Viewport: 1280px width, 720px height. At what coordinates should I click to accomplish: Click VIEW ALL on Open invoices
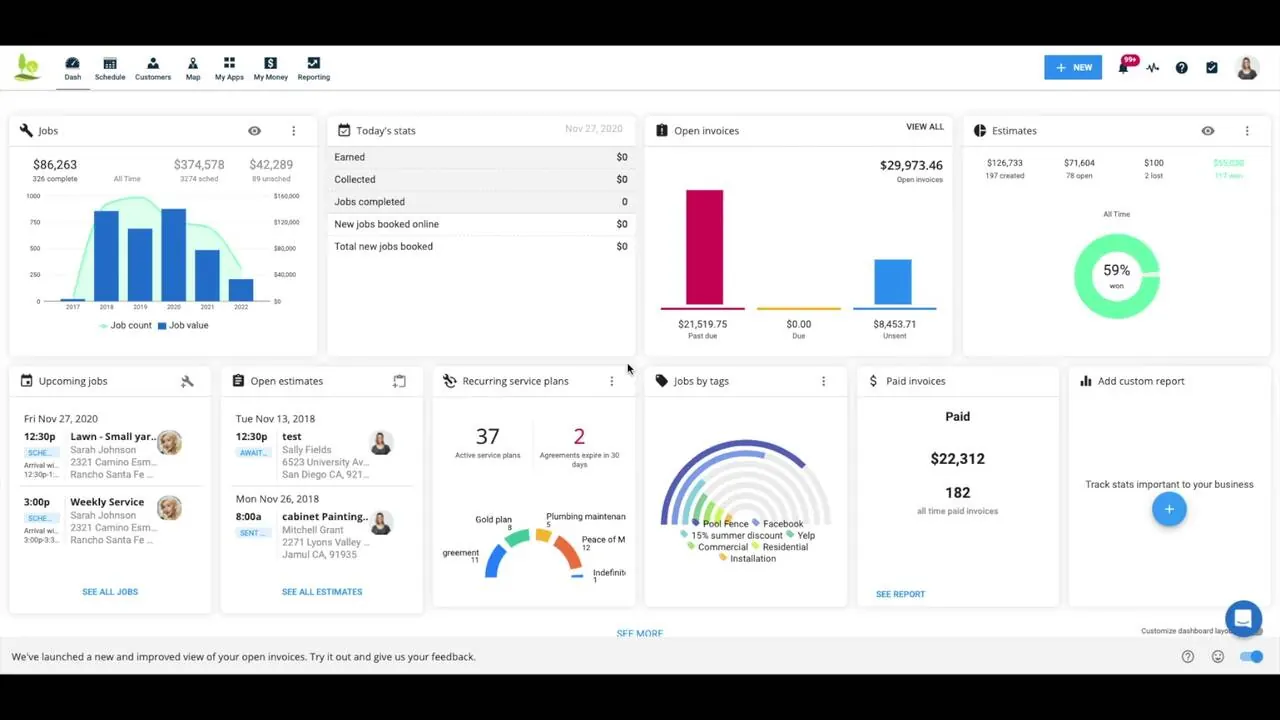925,127
